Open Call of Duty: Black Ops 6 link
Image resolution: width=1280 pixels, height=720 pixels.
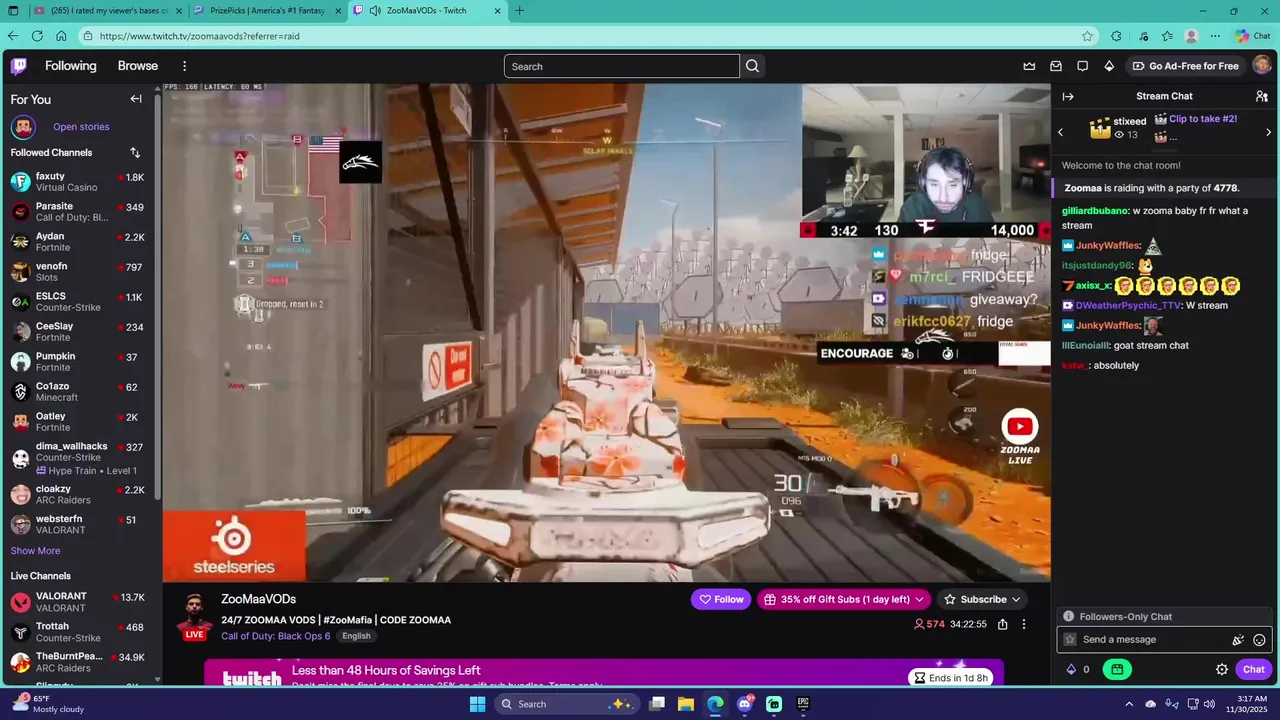click(x=275, y=636)
